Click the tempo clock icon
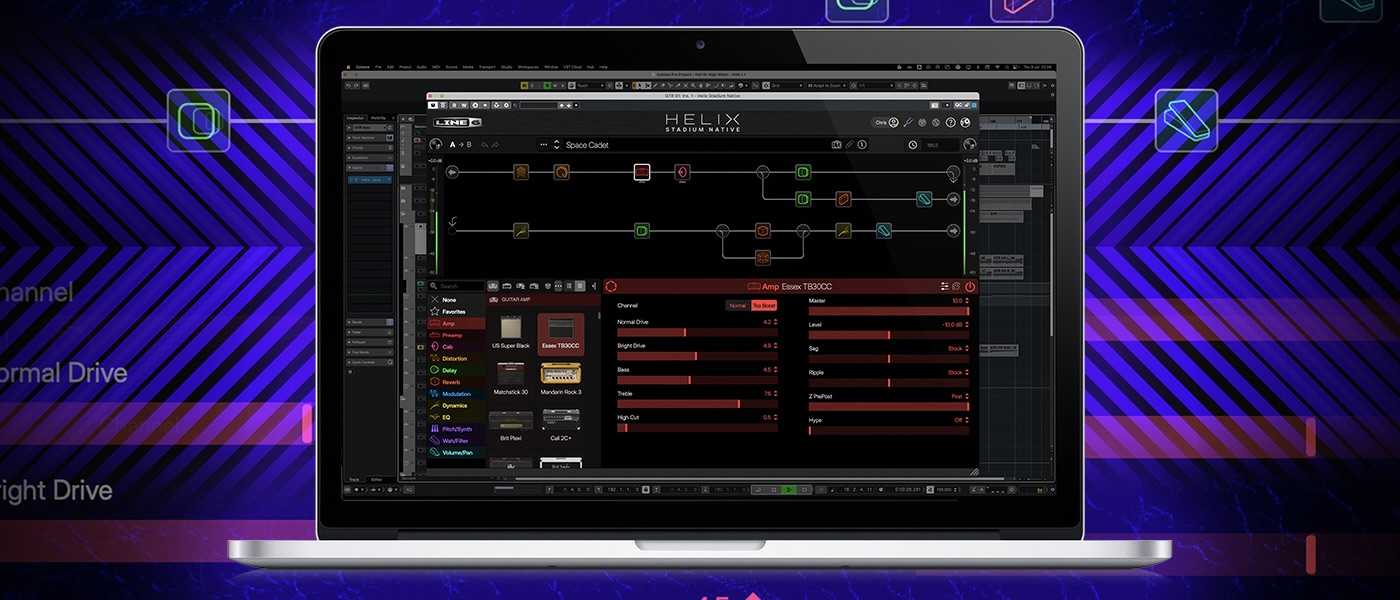 click(x=913, y=145)
